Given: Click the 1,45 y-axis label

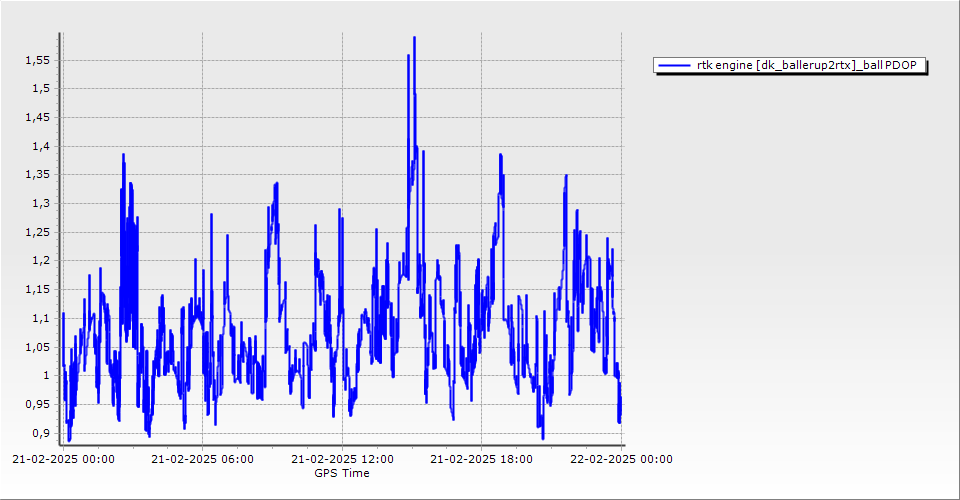Looking at the screenshot, I should 37,117.
